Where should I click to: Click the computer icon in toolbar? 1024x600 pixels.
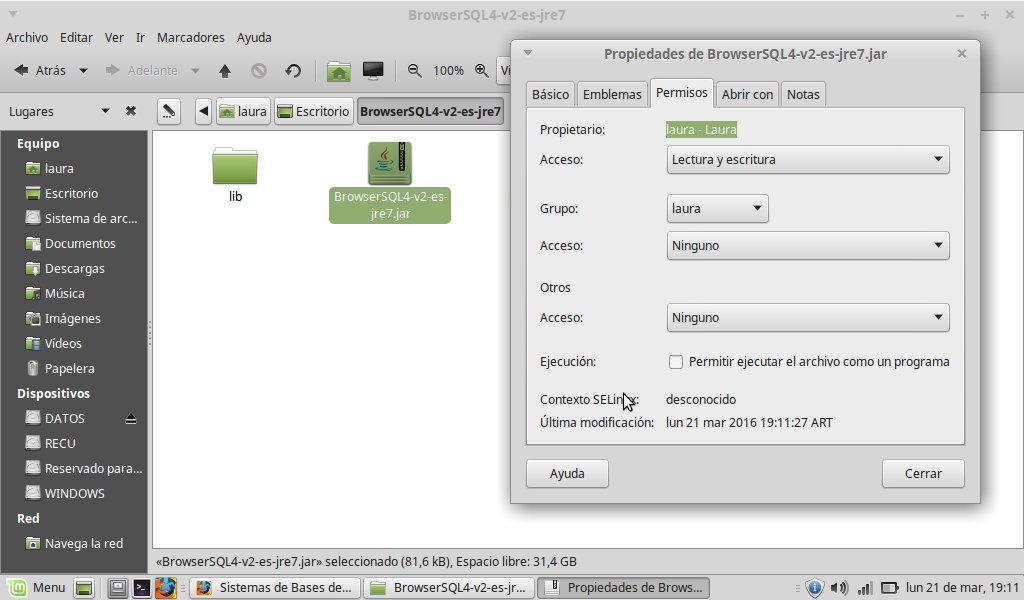[x=373, y=71]
